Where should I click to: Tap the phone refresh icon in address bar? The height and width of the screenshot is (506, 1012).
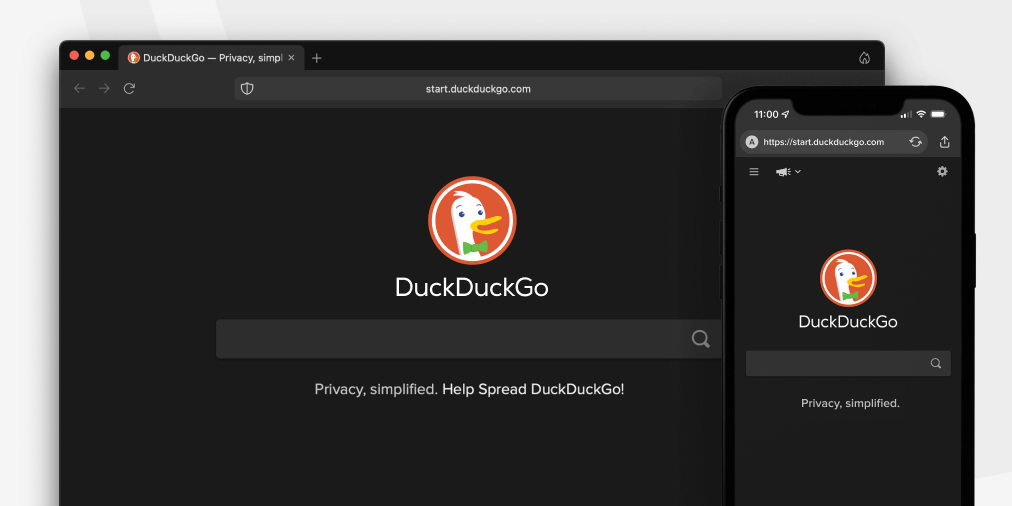[x=915, y=142]
